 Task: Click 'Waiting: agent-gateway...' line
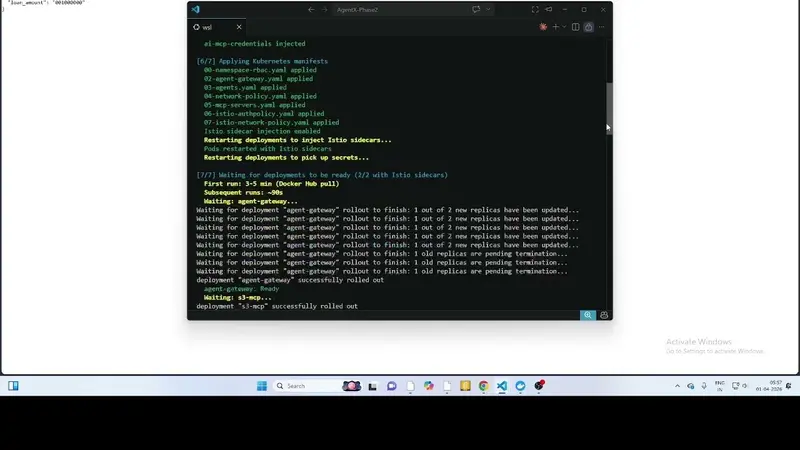(251, 201)
